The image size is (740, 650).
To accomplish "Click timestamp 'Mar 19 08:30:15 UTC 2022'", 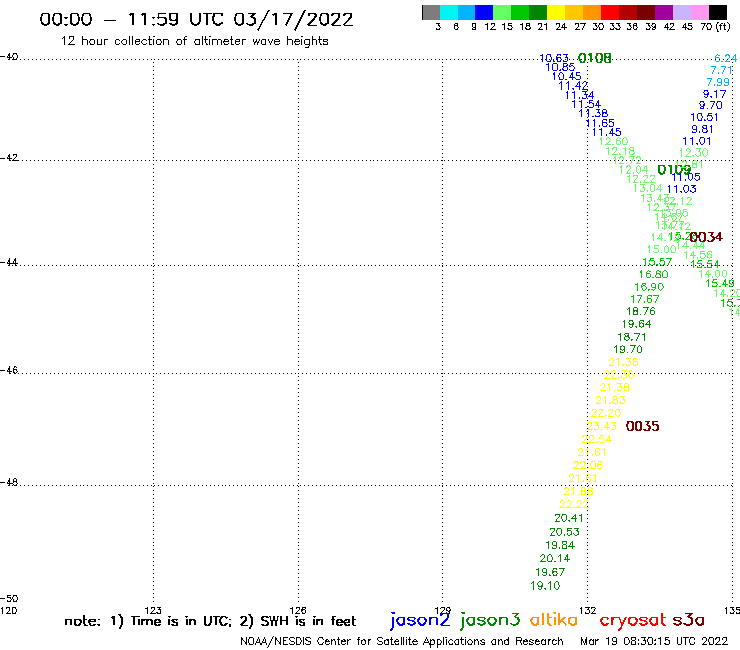I will [x=654, y=642].
